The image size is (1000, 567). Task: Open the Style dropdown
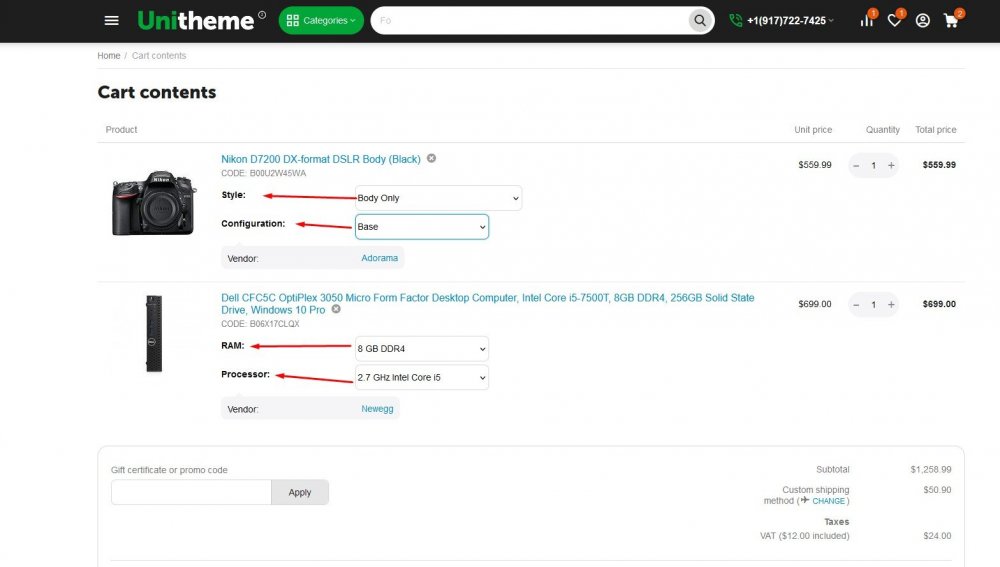[x=438, y=198]
